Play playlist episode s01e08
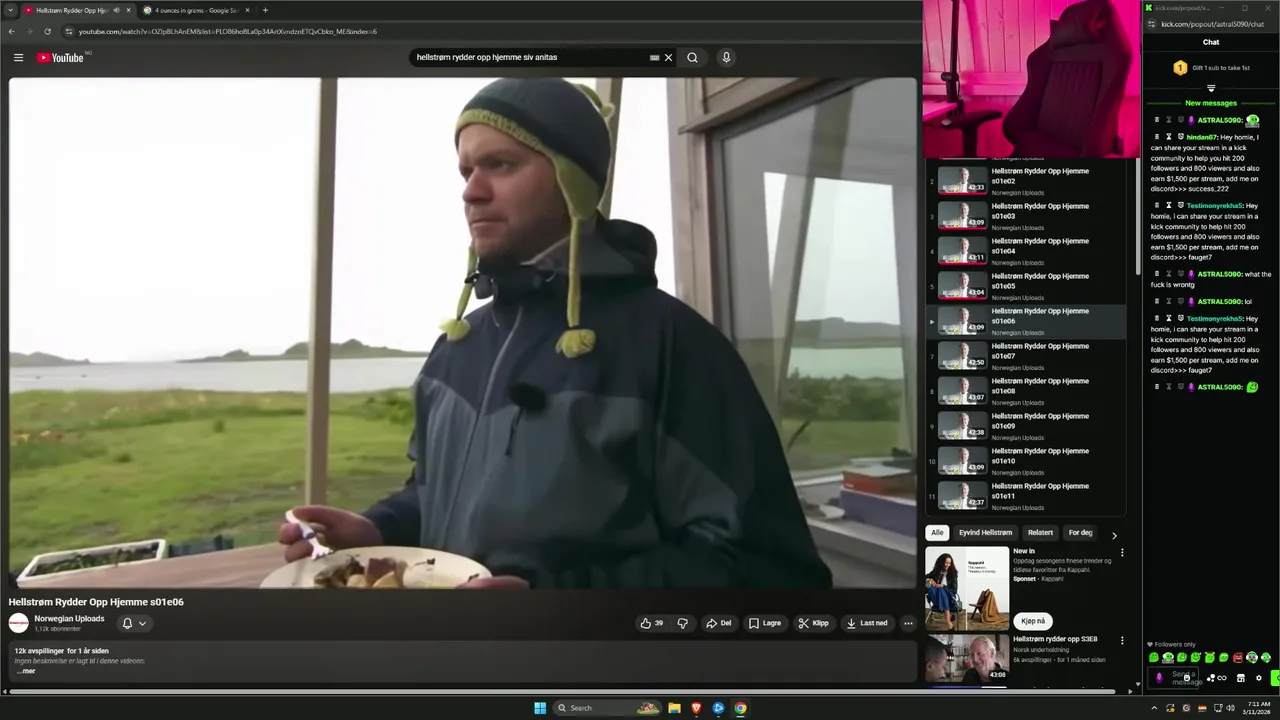Image resolution: width=1280 pixels, height=720 pixels. click(1027, 391)
